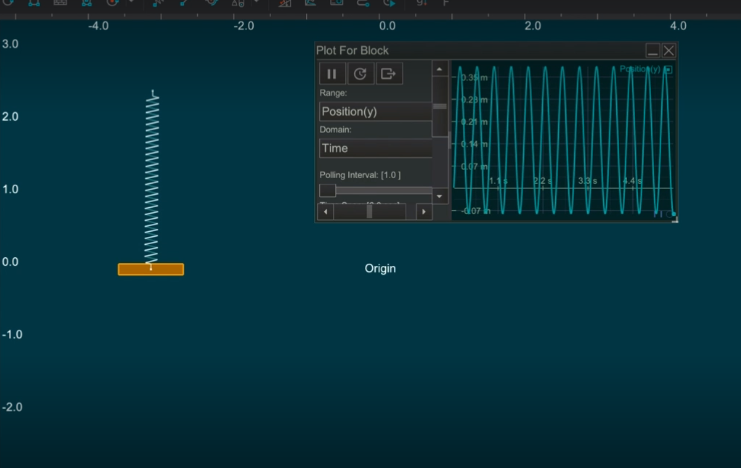Screen dimensions: 741x468
Task: Click the 3.3 s tick label on the graph
Action: coord(587,181)
